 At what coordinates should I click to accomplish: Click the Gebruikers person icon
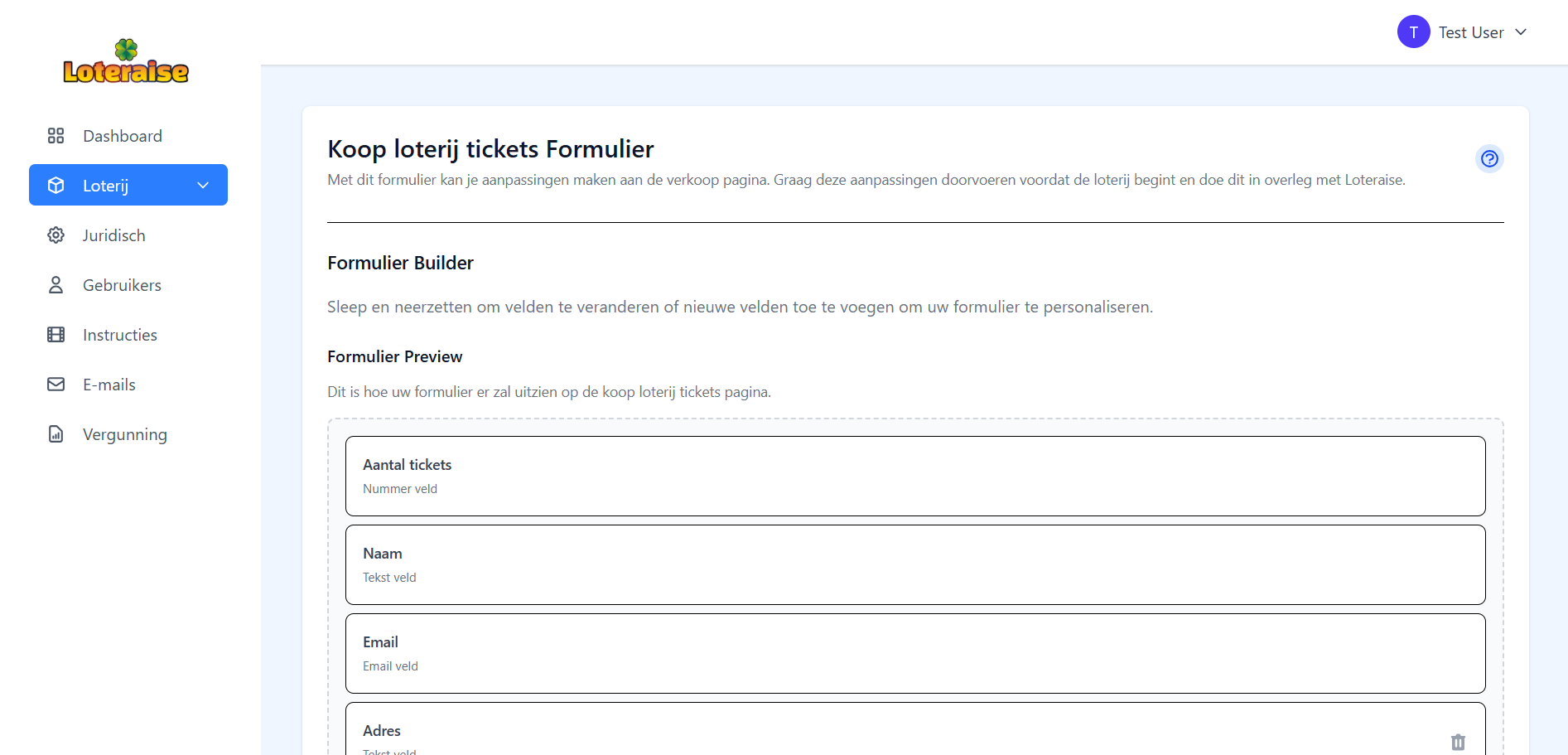tap(55, 285)
